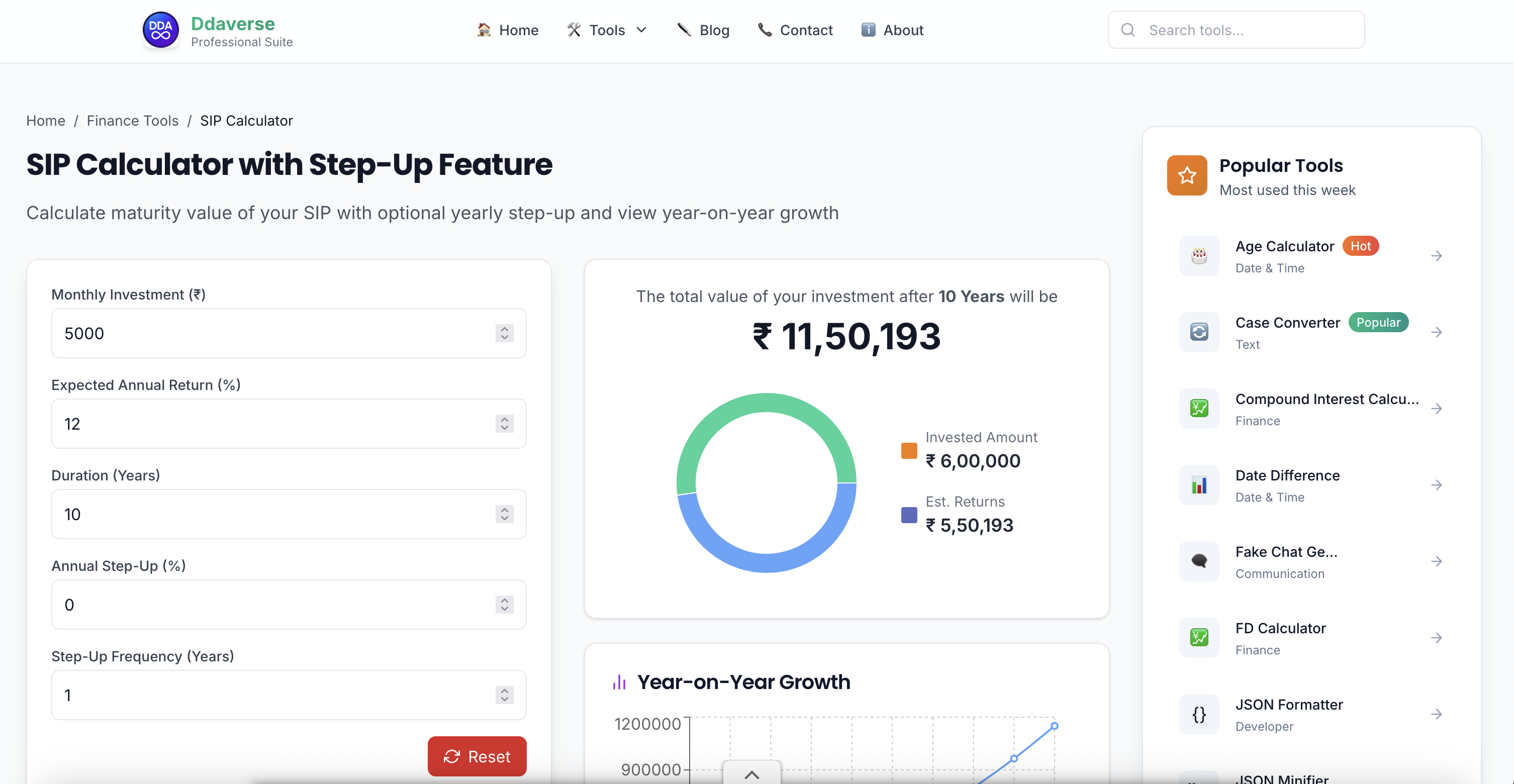The height and width of the screenshot is (784, 1514).
Task: Click the Annual Step-Up input field
Action: (264, 604)
